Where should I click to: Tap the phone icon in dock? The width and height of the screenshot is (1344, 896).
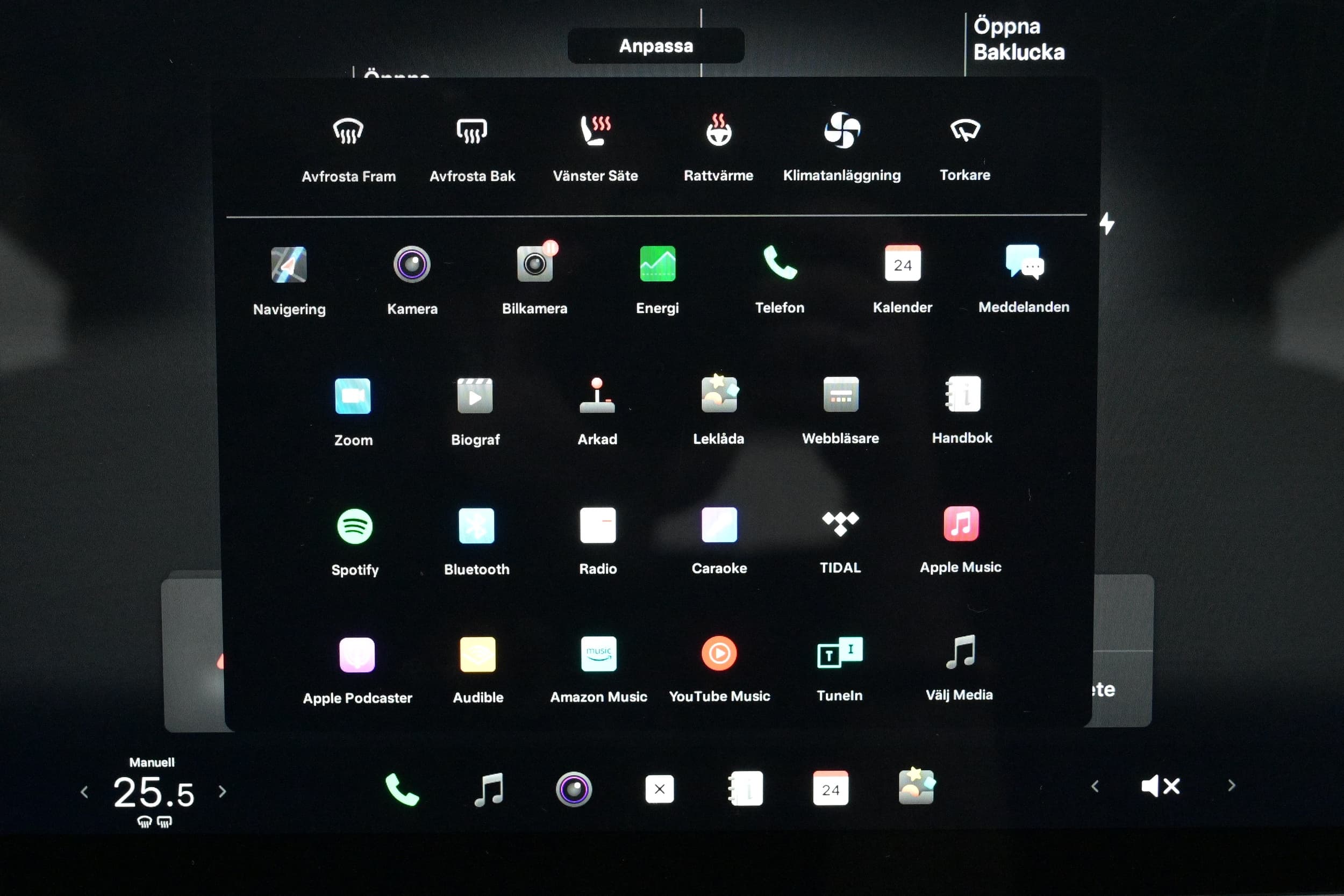[x=402, y=789]
